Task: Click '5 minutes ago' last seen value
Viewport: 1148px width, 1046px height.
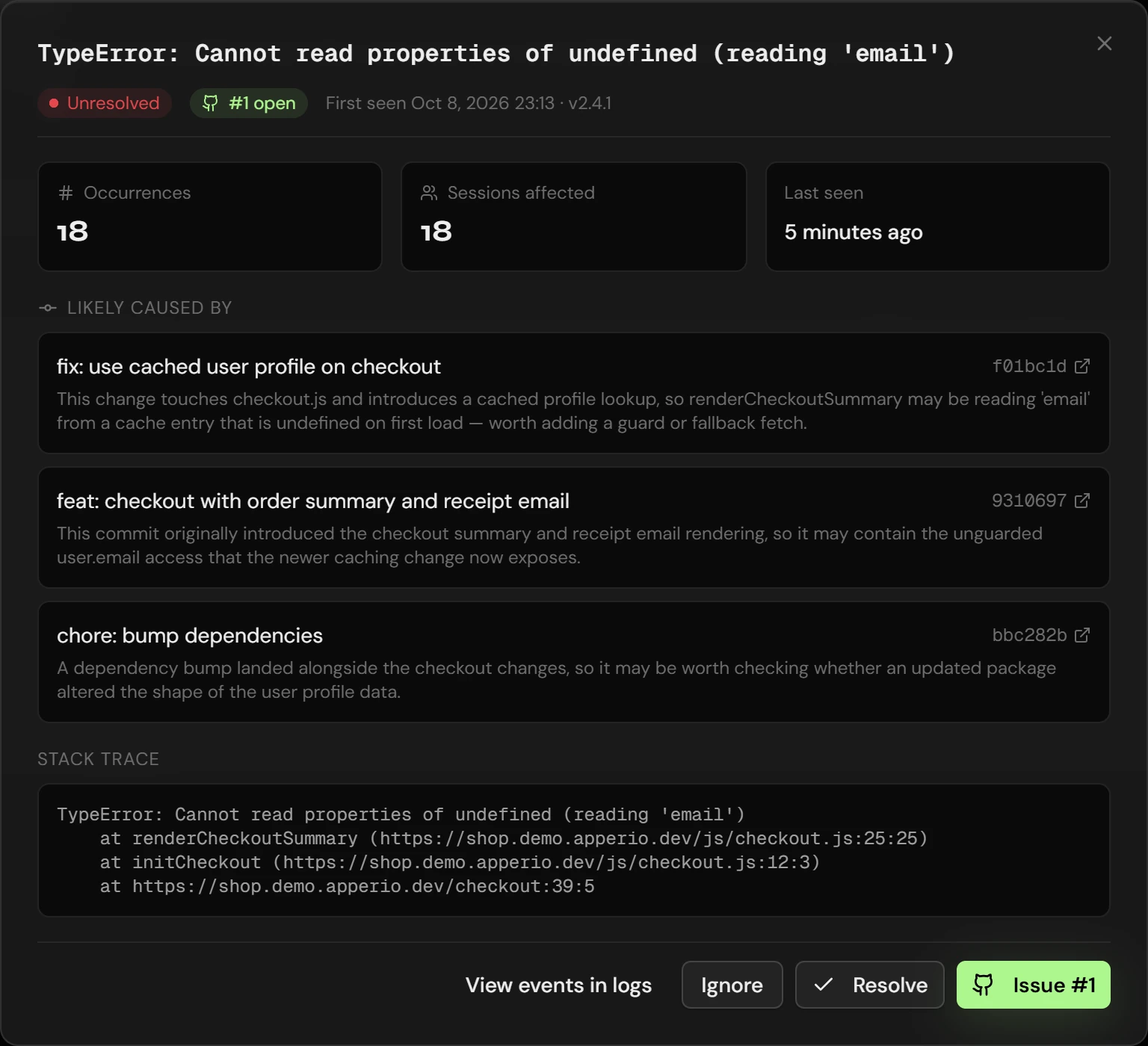Action: [854, 232]
